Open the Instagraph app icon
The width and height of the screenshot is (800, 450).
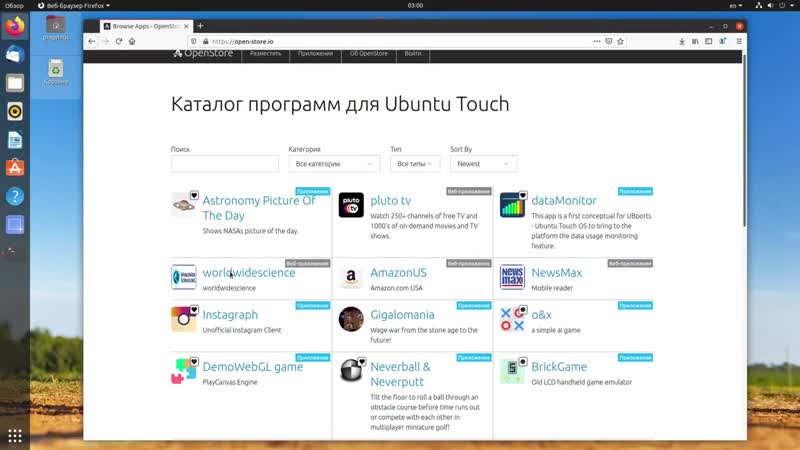pyautogui.click(x=184, y=319)
